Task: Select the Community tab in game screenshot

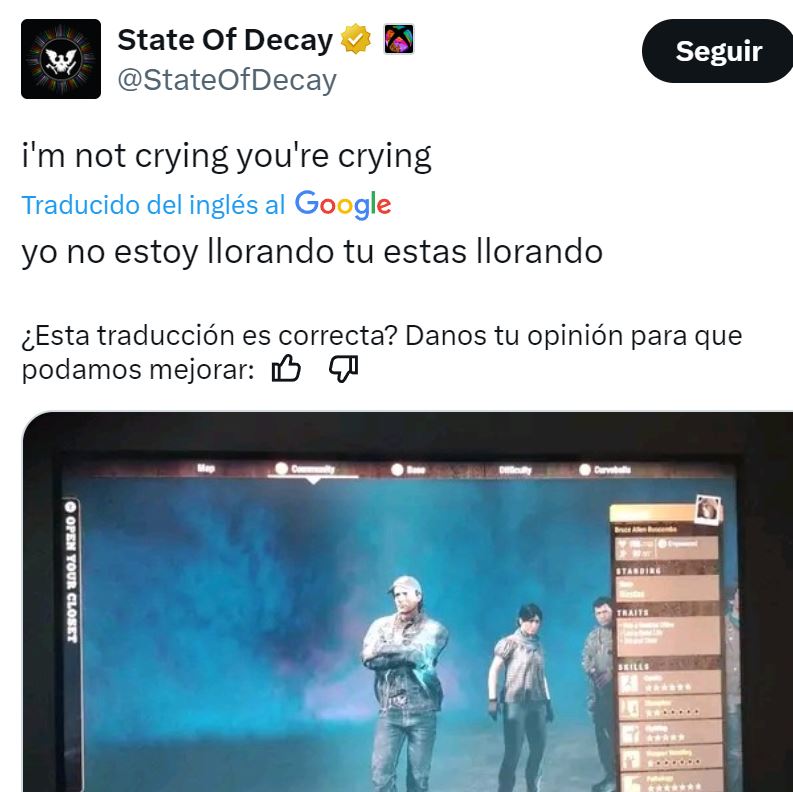Action: [305, 469]
